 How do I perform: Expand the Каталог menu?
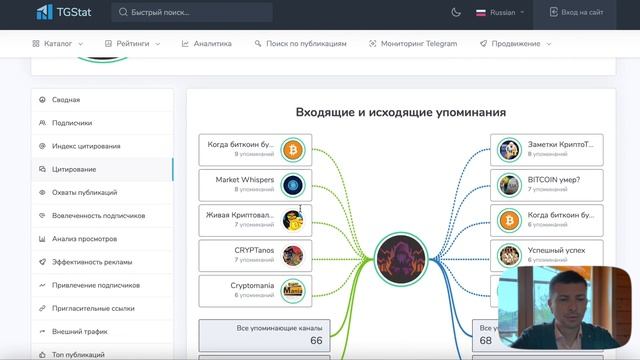pos(58,44)
